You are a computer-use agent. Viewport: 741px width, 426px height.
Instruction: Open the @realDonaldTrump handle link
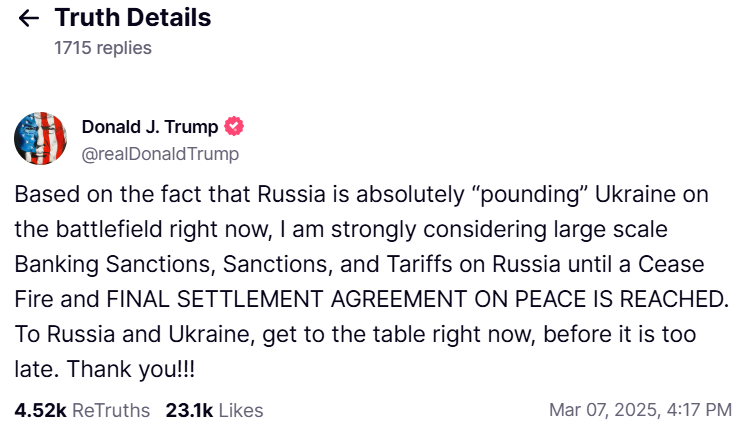click(x=159, y=153)
